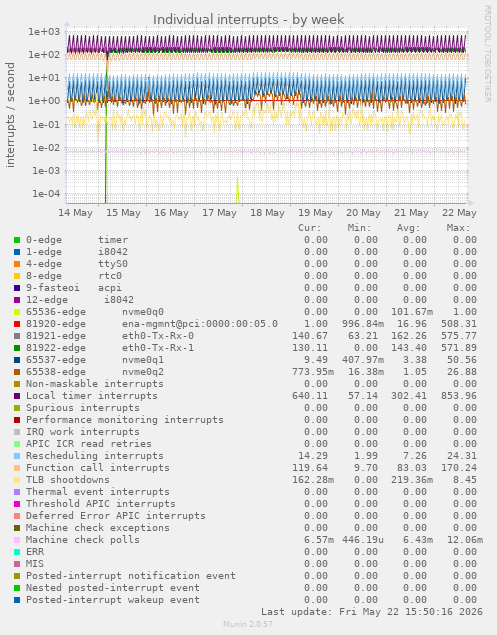Click the Munin 2.0.57 footer text
497x635 pixels.
click(x=248, y=624)
